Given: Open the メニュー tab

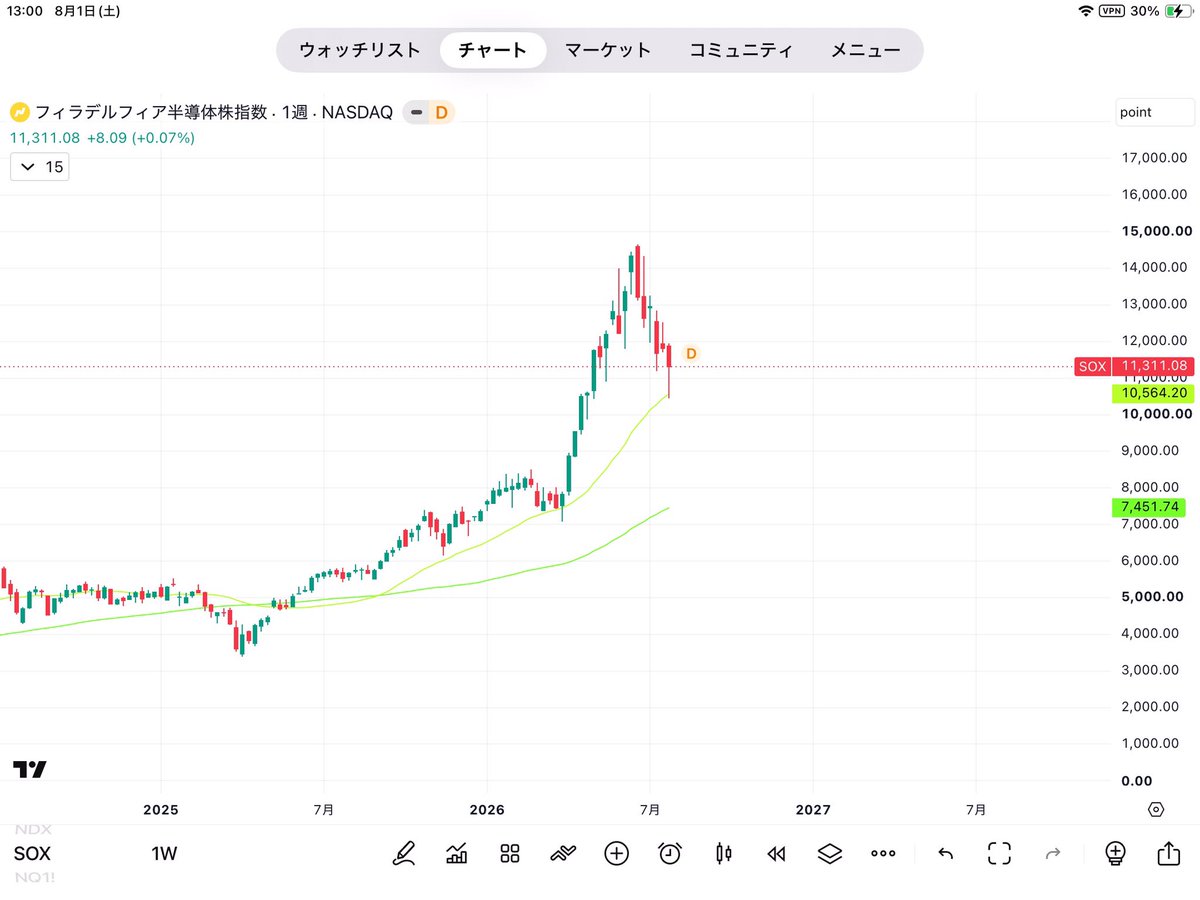Looking at the screenshot, I should [865, 50].
